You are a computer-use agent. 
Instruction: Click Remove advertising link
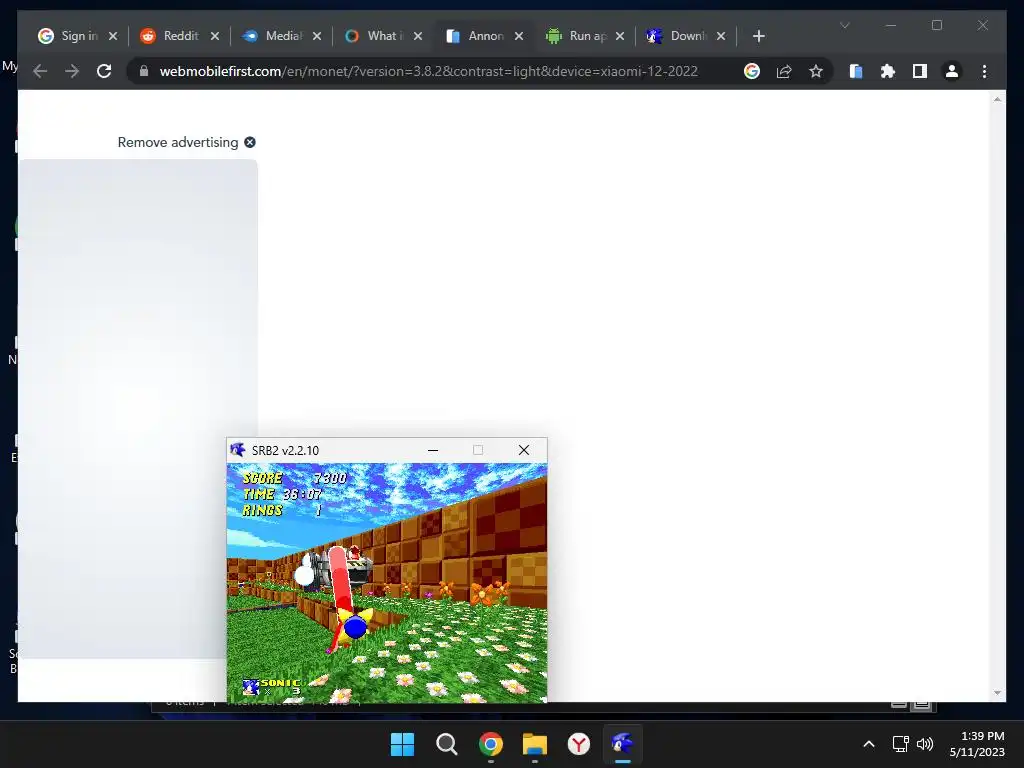178,142
